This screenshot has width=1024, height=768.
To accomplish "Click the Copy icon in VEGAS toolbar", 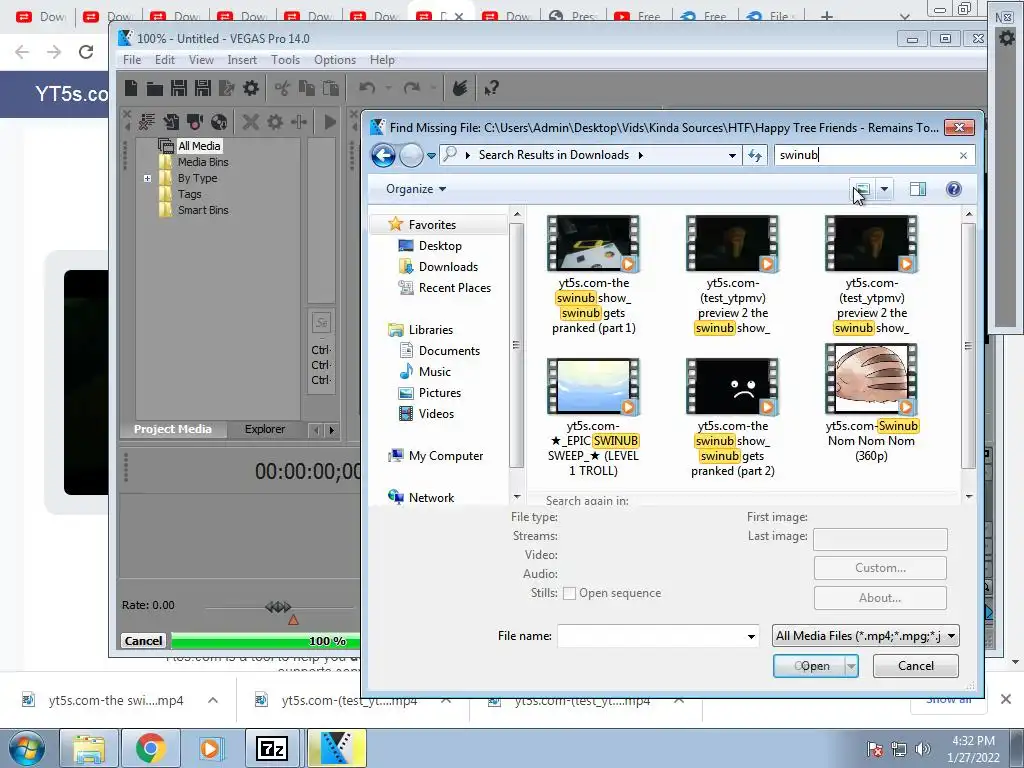I will click(x=306, y=88).
